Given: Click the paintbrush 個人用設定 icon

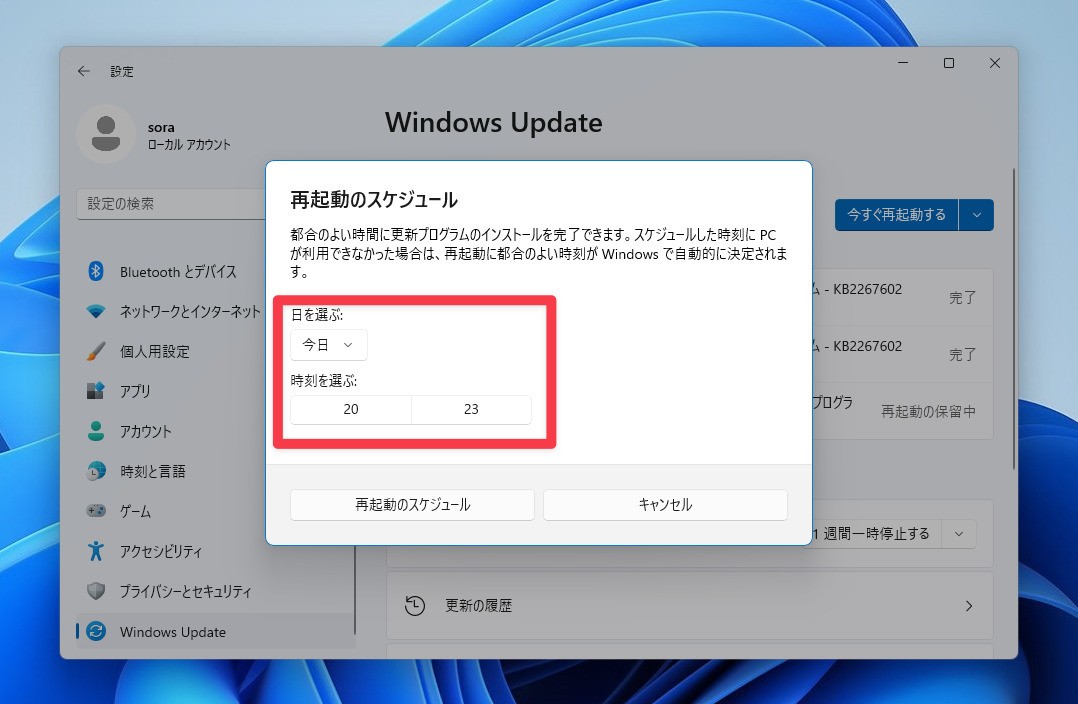Looking at the screenshot, I should click(x=96, y=351).
